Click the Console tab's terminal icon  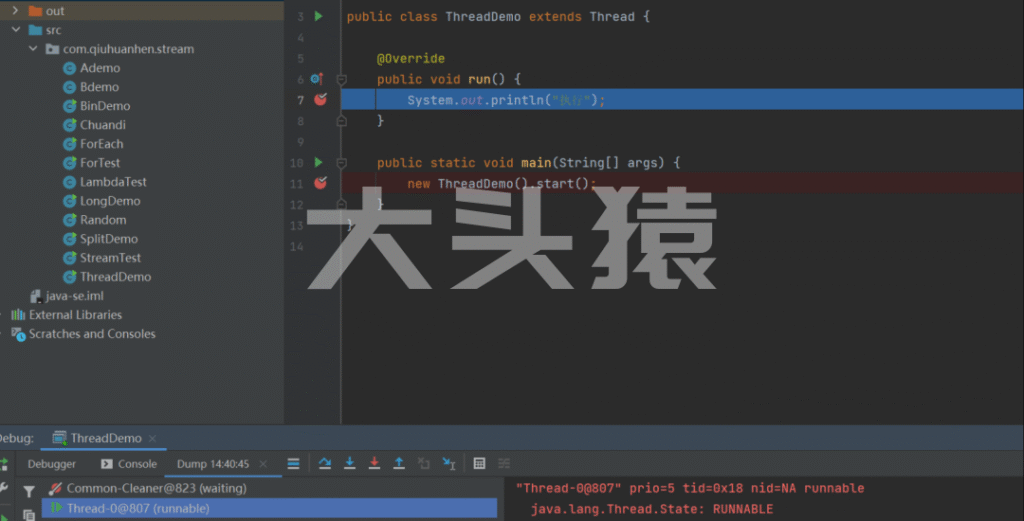106,464
